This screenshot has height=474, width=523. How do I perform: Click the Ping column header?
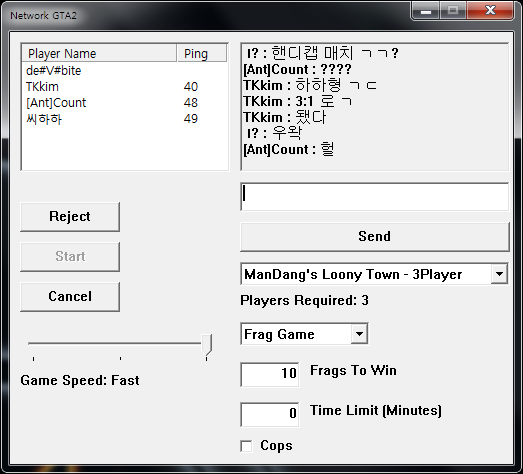coord(202,53)
